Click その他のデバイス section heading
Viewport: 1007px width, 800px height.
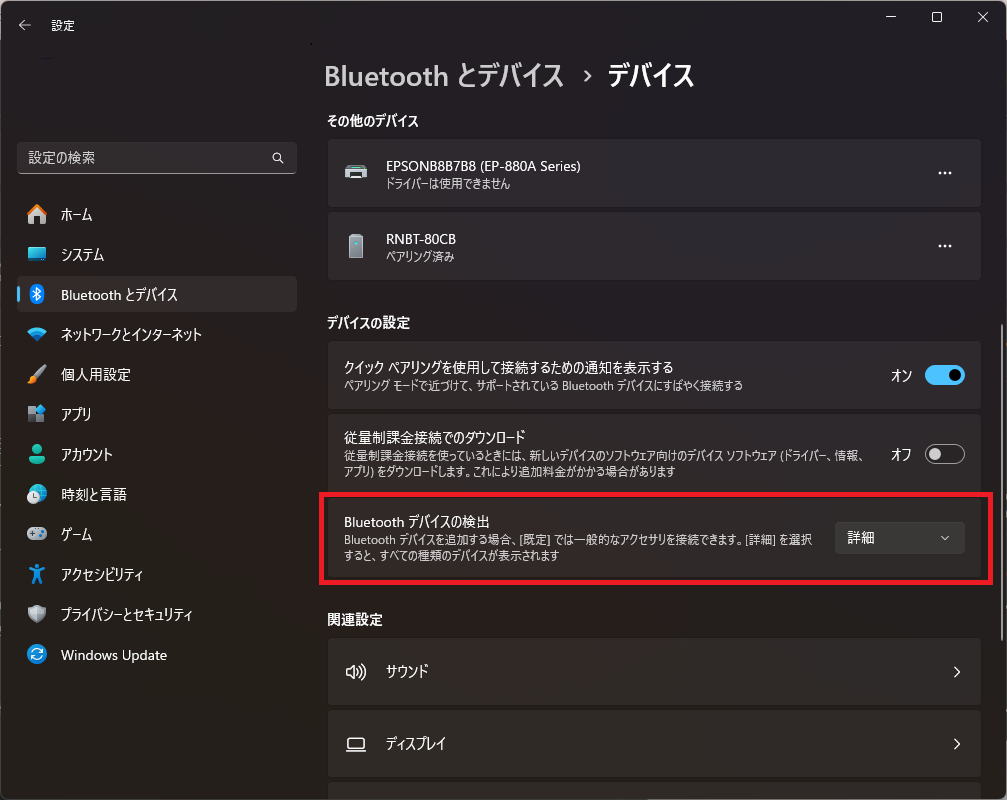point(372,121)
